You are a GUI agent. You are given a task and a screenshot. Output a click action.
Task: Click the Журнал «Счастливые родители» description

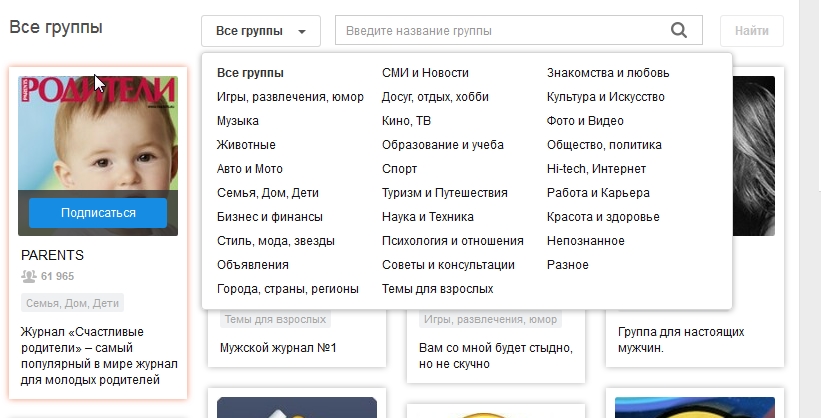pos(99,356)
